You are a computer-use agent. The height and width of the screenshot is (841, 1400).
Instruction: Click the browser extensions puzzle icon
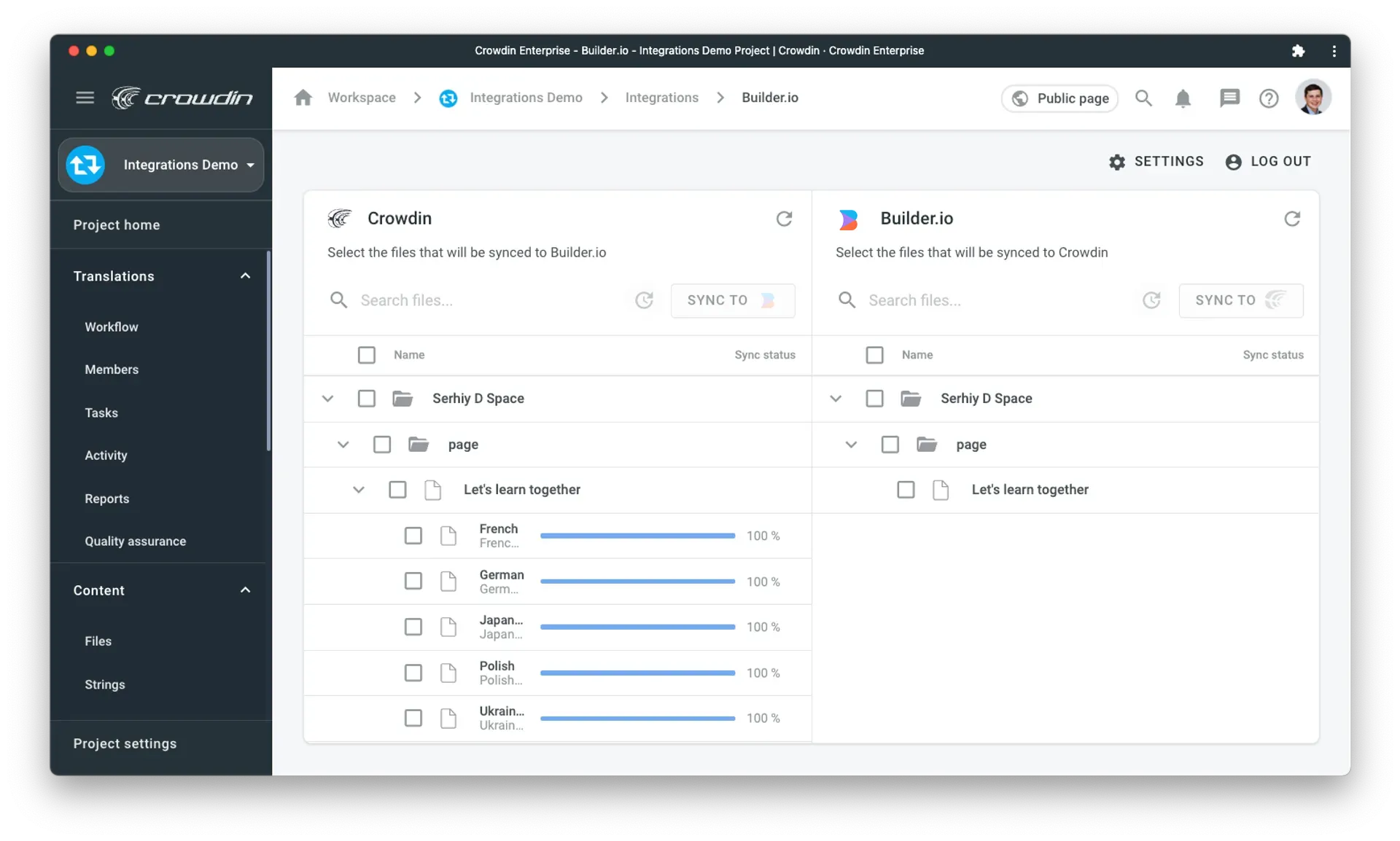(1298, 50)
